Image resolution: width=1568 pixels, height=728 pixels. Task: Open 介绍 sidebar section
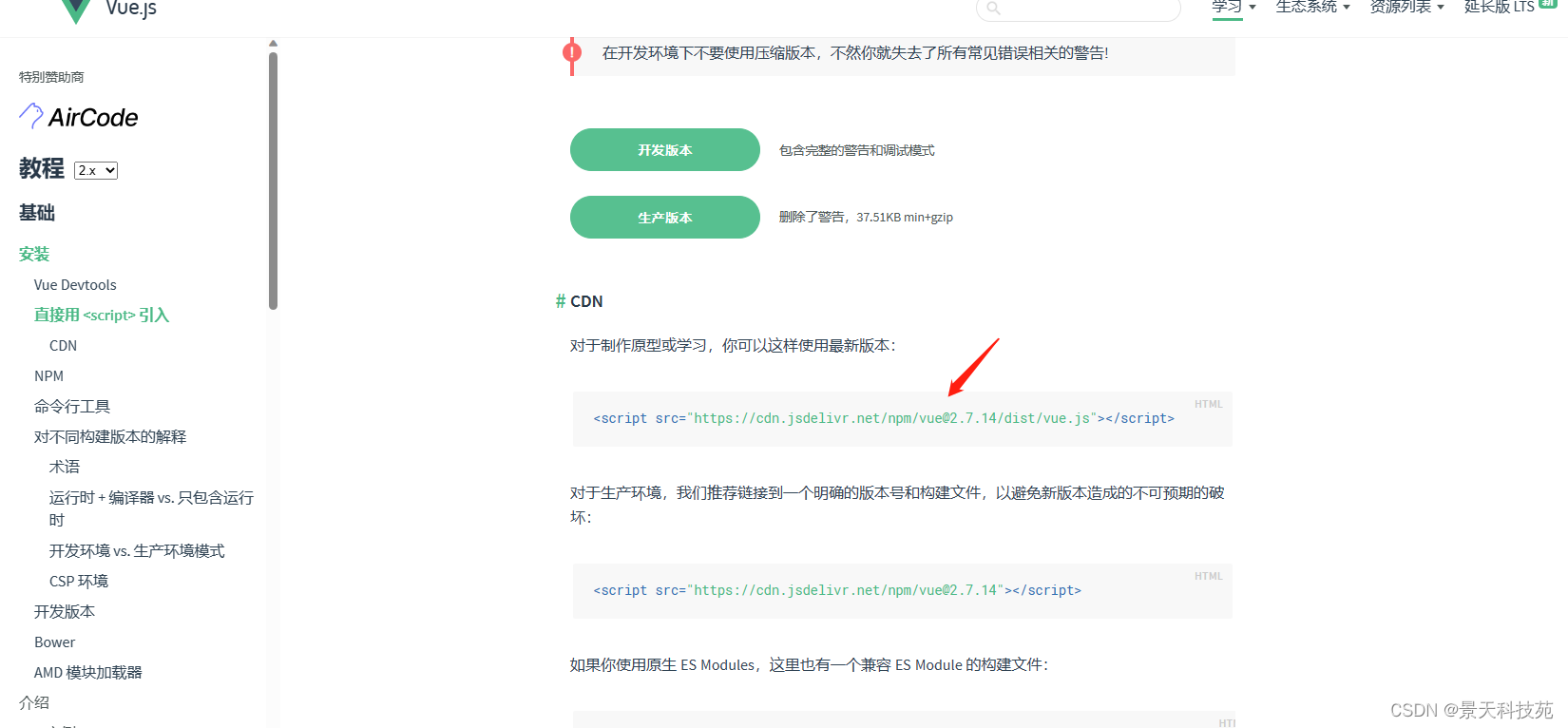34,703
